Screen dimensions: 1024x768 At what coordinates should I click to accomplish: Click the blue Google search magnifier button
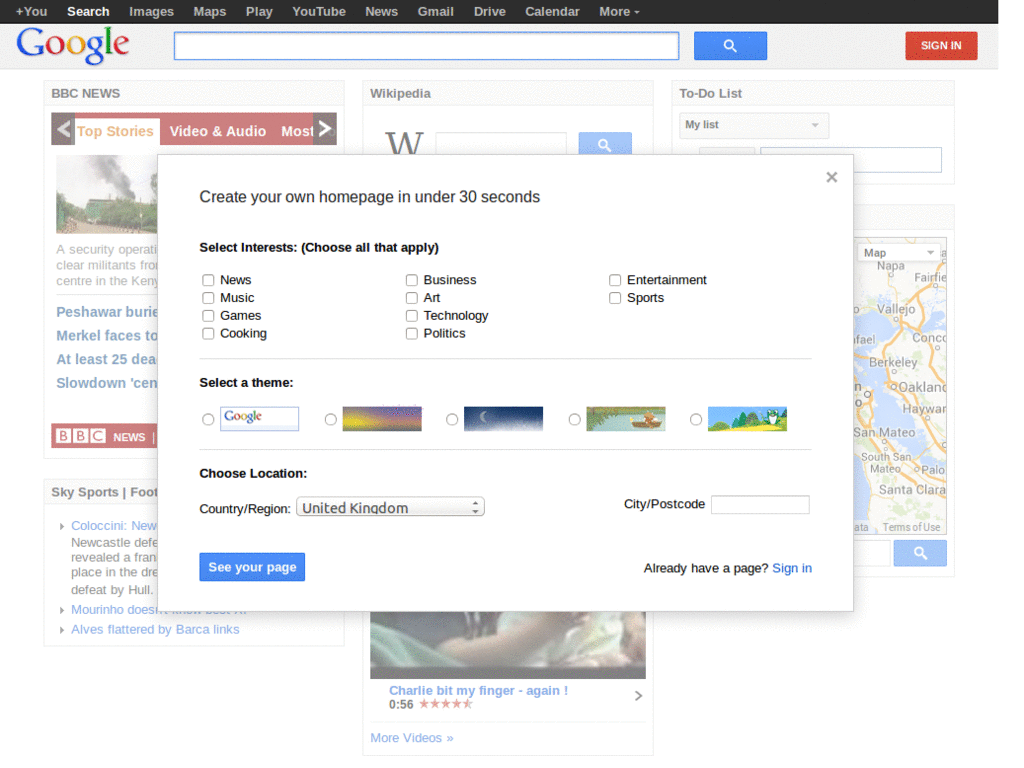pos(729,46)
